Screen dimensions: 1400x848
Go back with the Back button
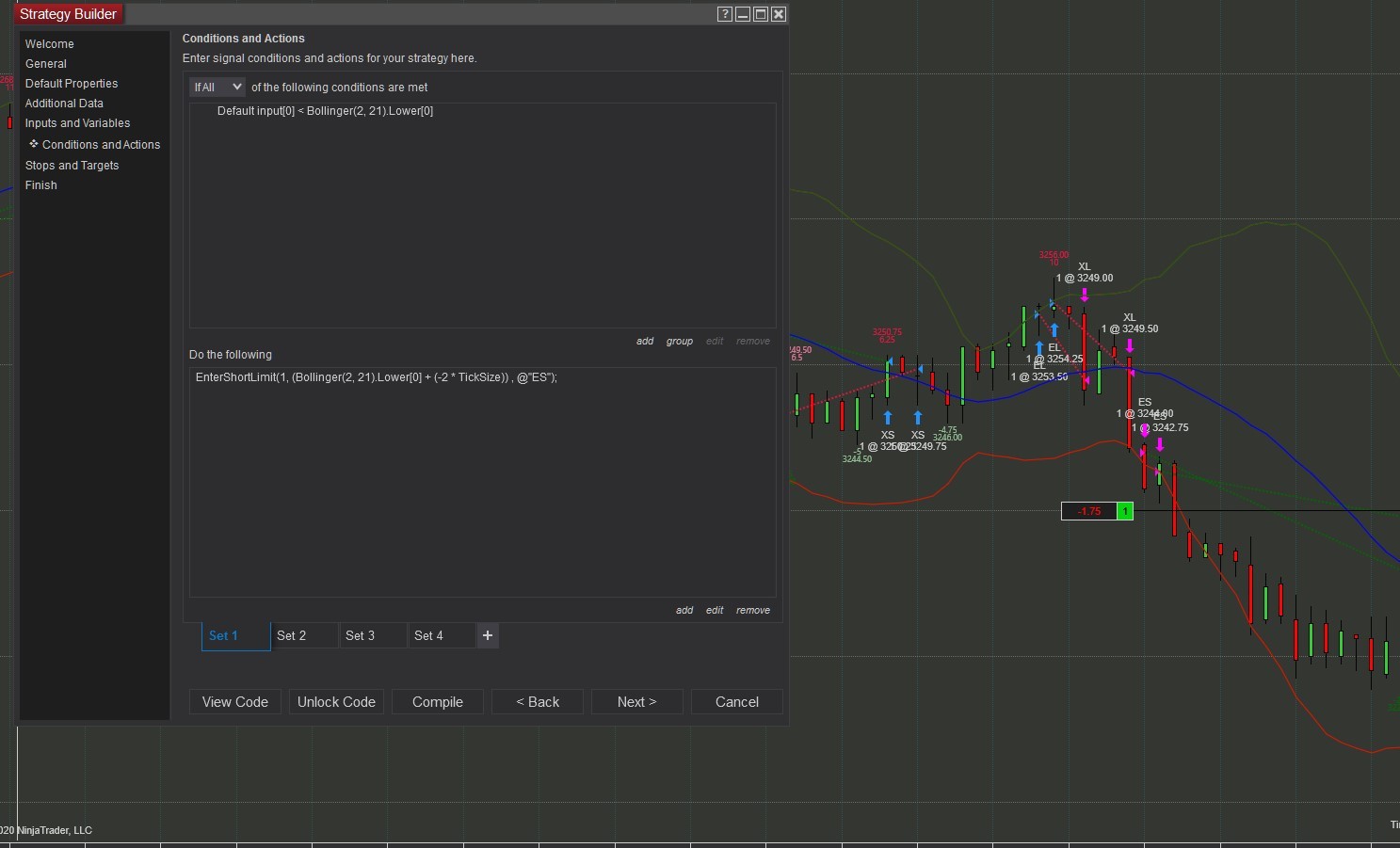(538, 702)
